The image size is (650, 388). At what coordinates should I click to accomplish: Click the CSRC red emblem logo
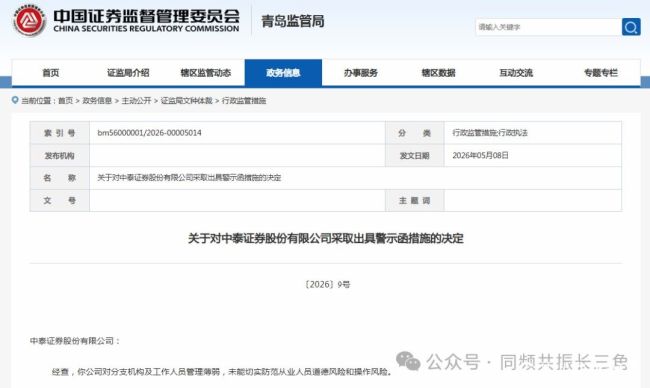pos(29,21)
